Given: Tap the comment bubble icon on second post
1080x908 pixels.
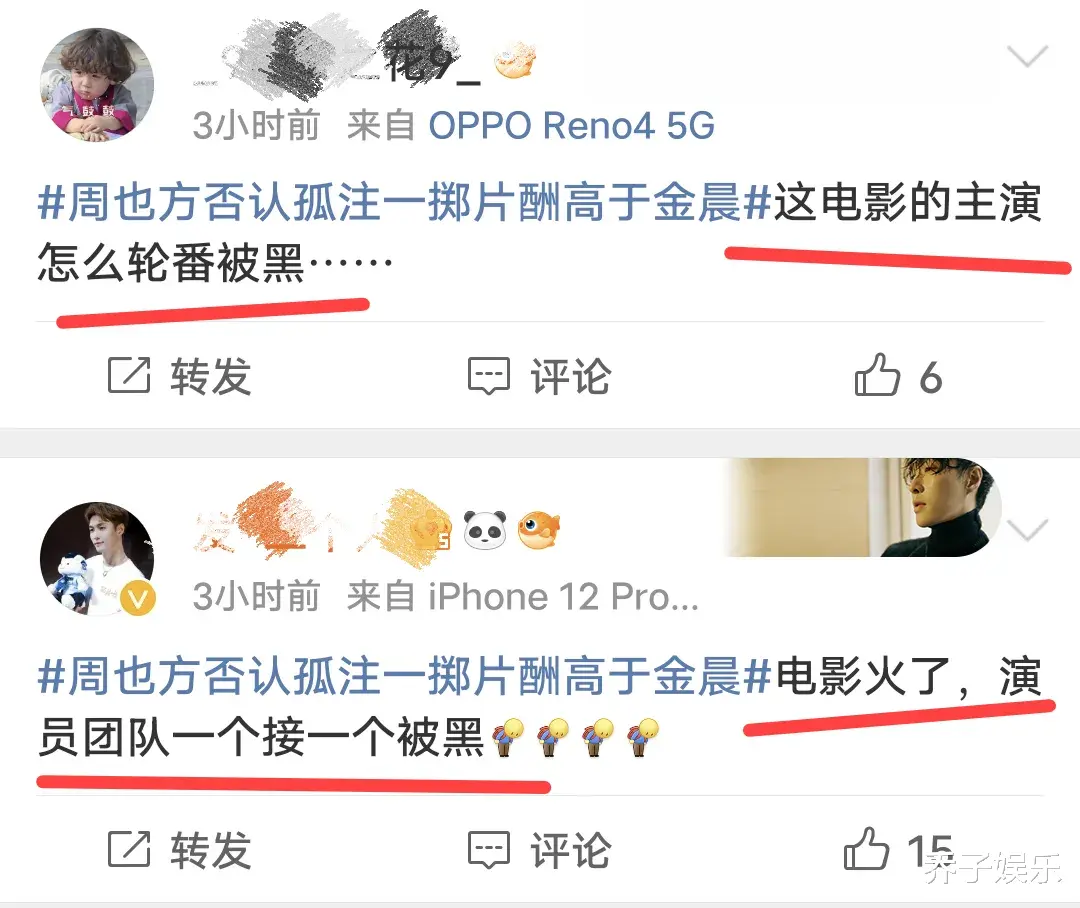Looking at the screenshot, I should [x=488, y=849].
